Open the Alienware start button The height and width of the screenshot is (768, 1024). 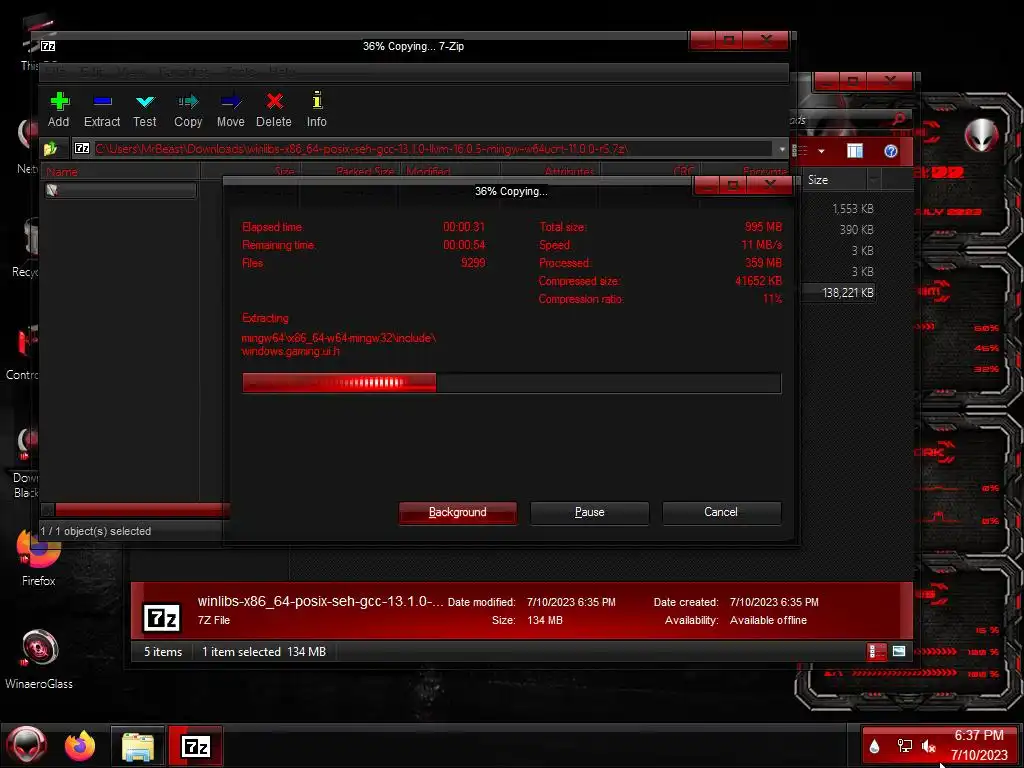click(27, 745)
